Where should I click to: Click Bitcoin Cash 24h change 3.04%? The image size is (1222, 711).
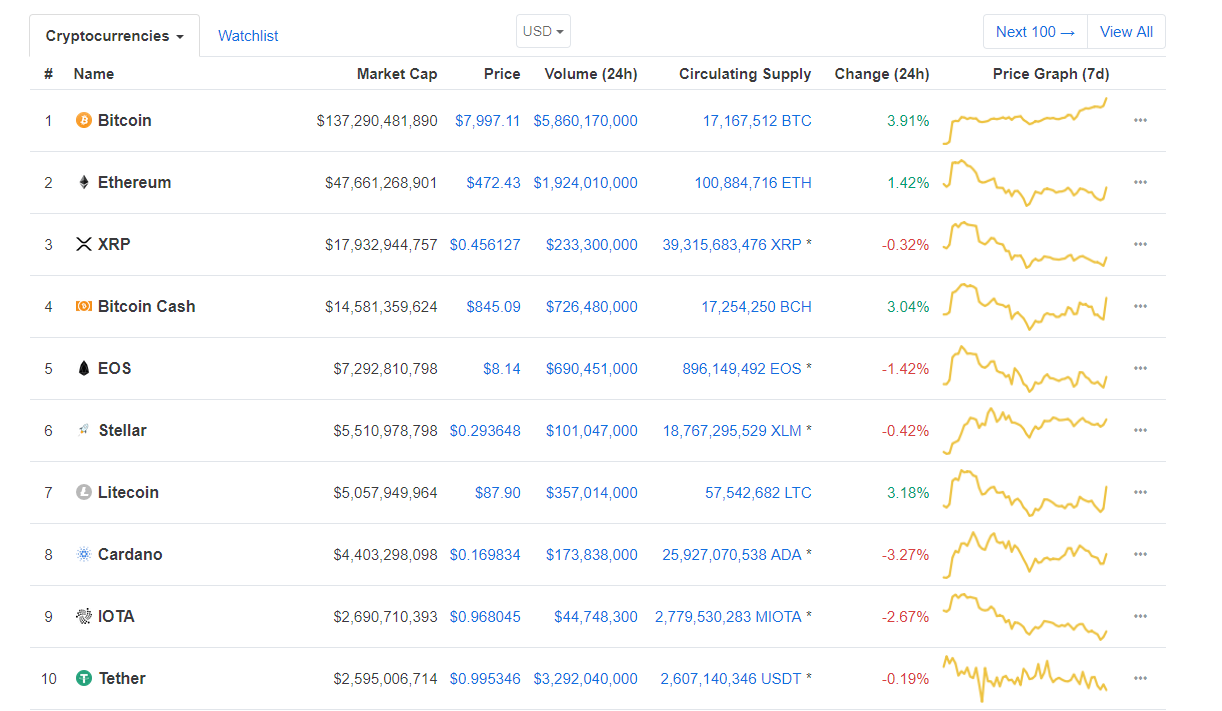tap(908, 307)
